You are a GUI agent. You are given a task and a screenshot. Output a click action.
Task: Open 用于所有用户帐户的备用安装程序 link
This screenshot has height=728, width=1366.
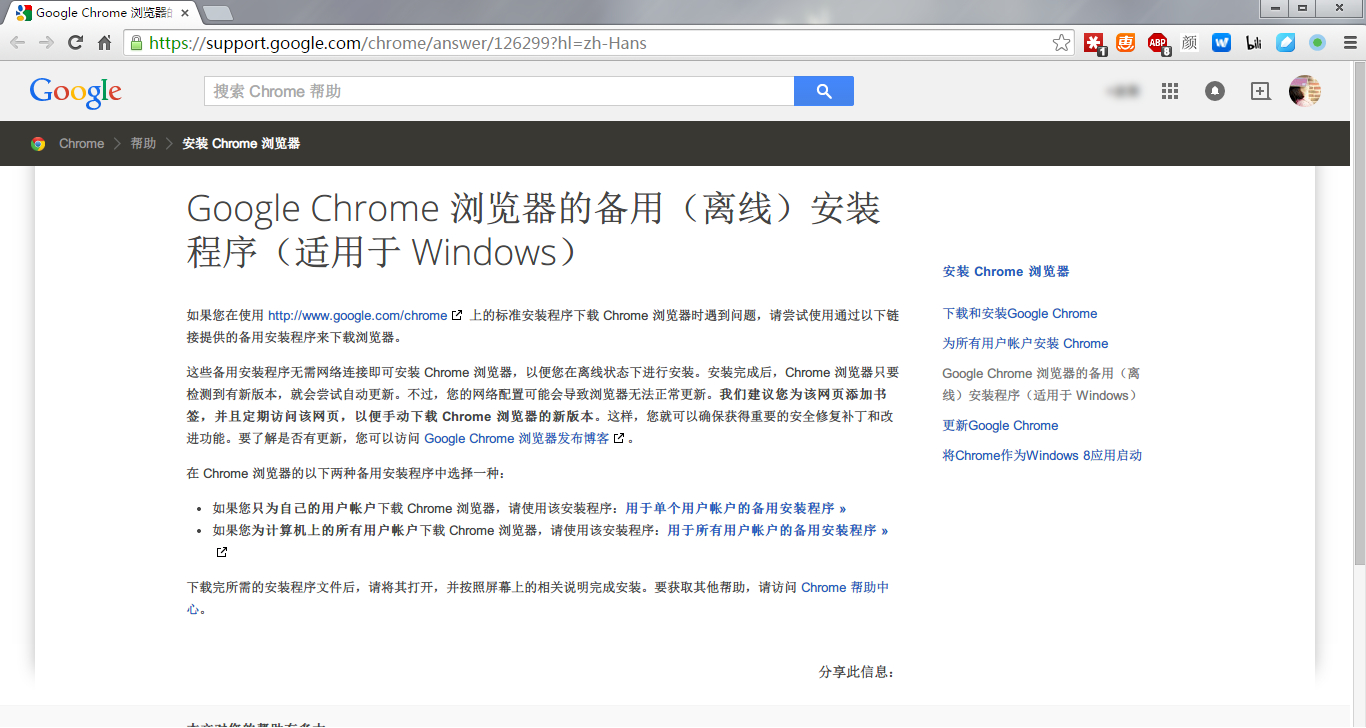(778, 530)
